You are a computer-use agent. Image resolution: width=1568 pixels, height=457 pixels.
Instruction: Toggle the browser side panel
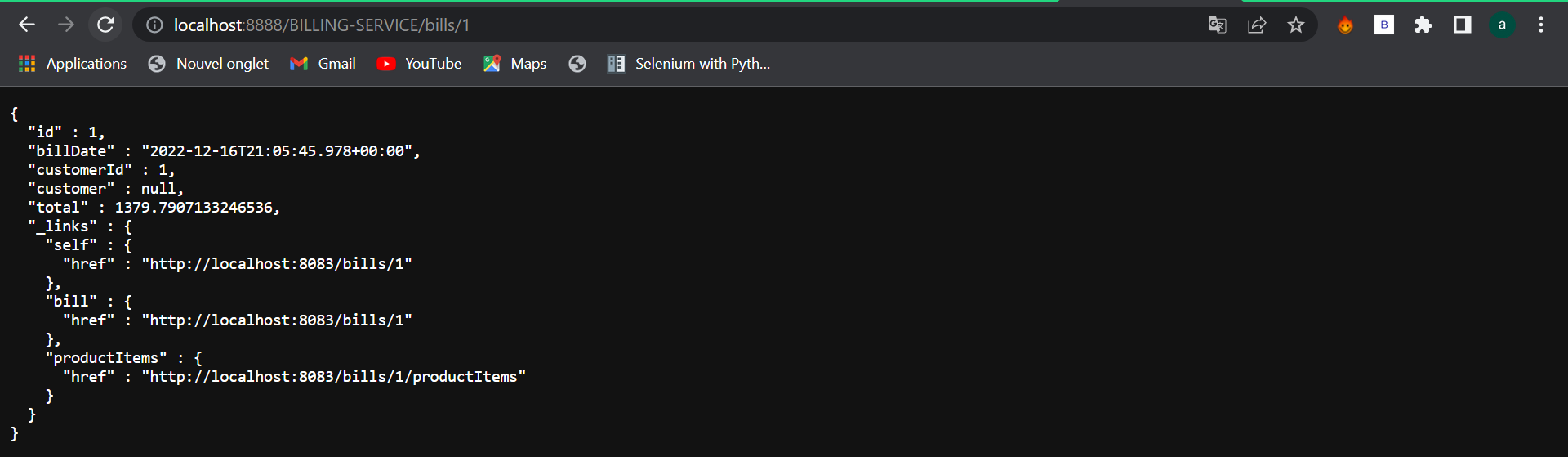(x=1463, y=25)
